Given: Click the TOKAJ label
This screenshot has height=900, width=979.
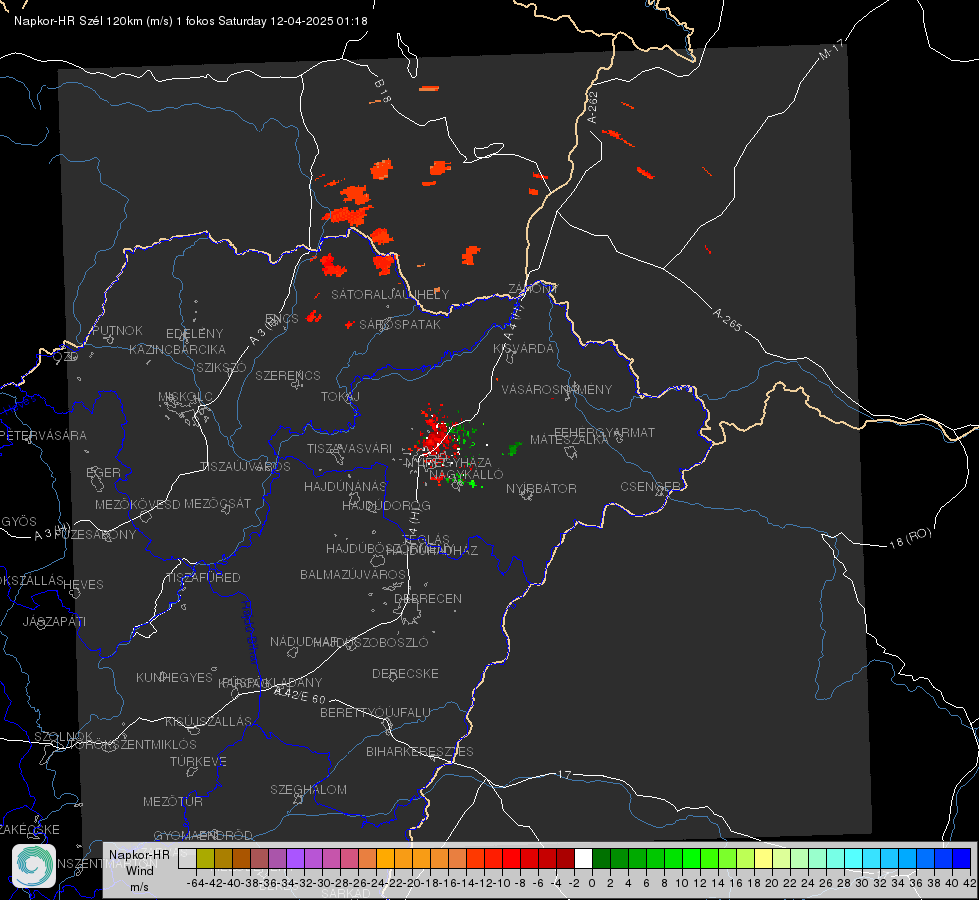Looking at the screenshot, I should (x=340, y=397).
